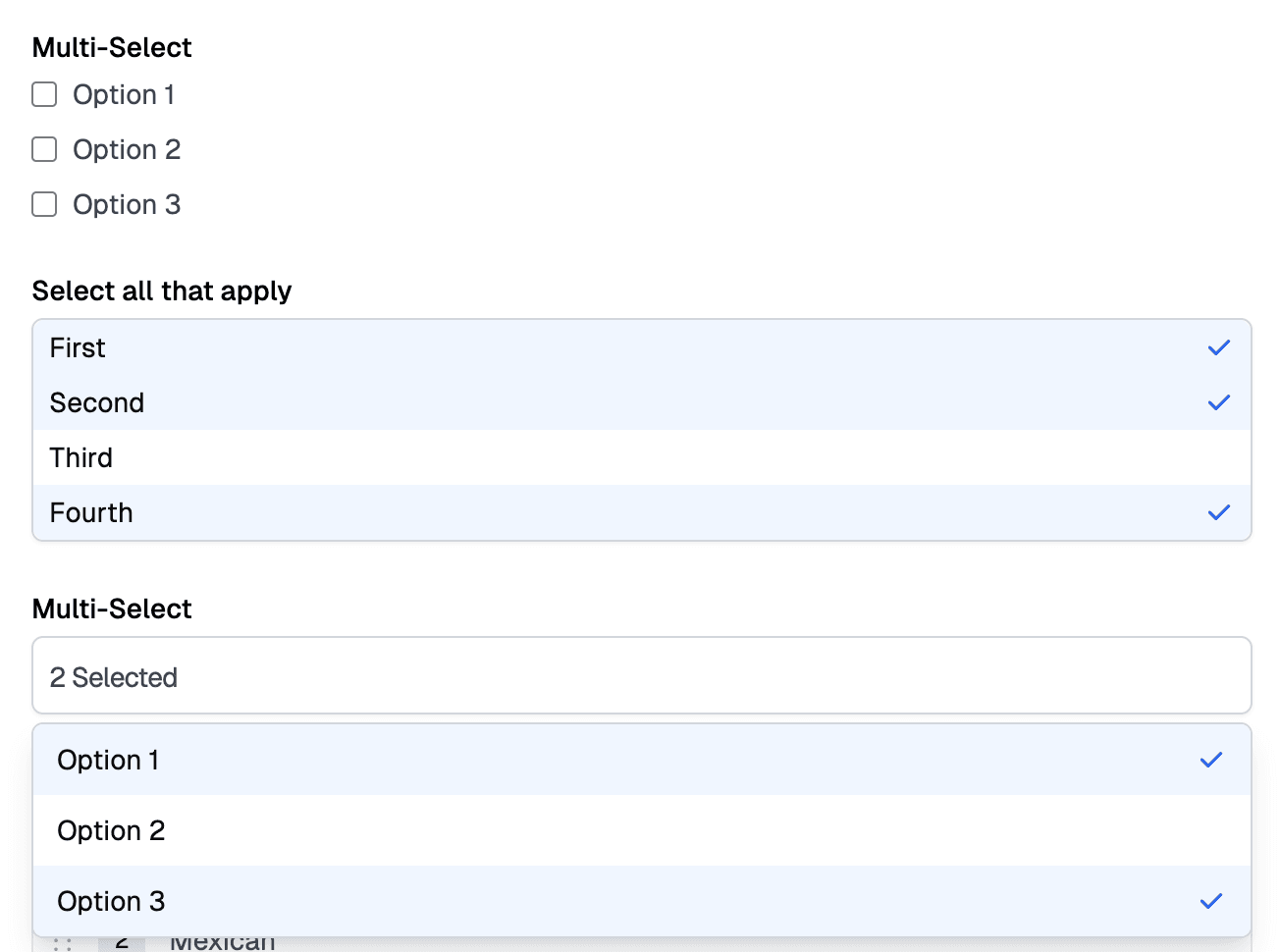Click the drag handle next to Mexican

(x=61, y=940)
